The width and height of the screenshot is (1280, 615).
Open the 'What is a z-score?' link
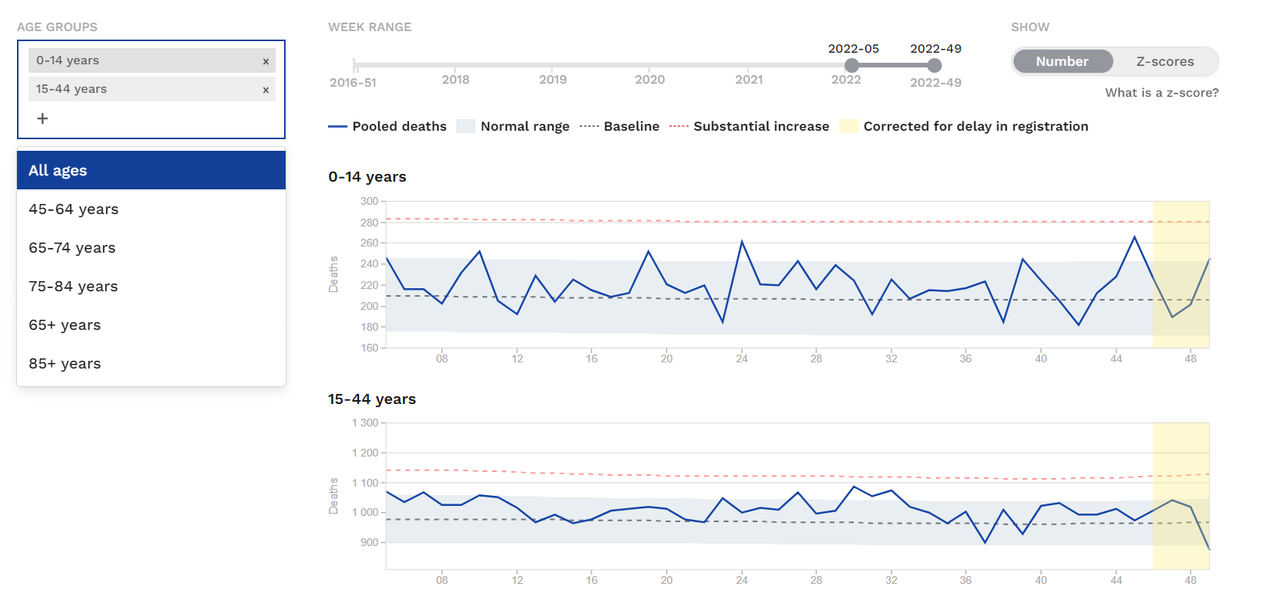click(x=1162, y=93)
